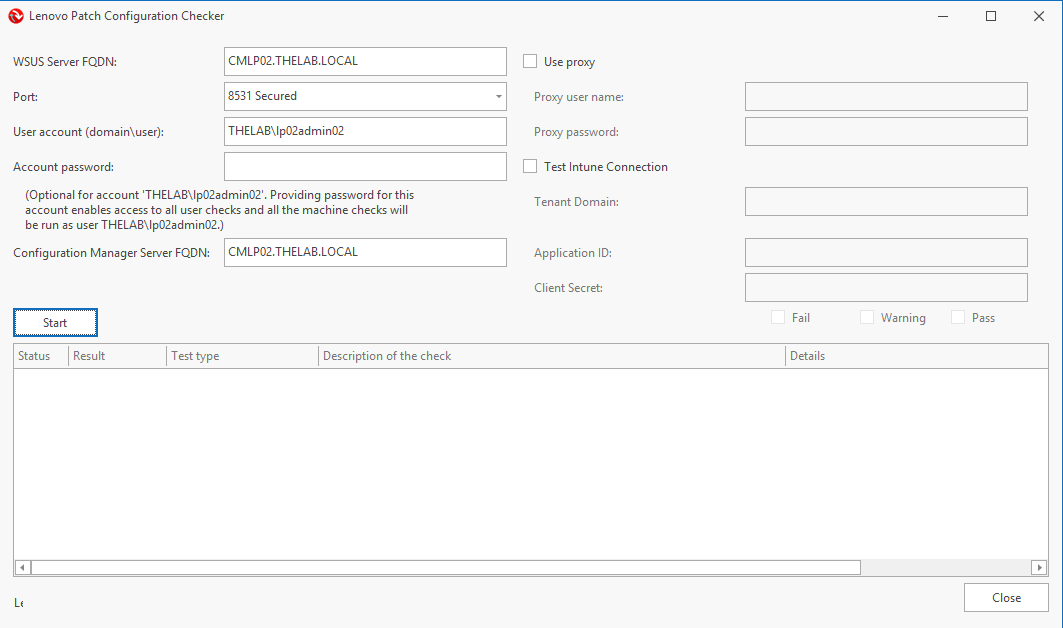The image size is (1063, 628).
Task: Click the right scroll arrow of results list
Action: (x=1039, y=567)
